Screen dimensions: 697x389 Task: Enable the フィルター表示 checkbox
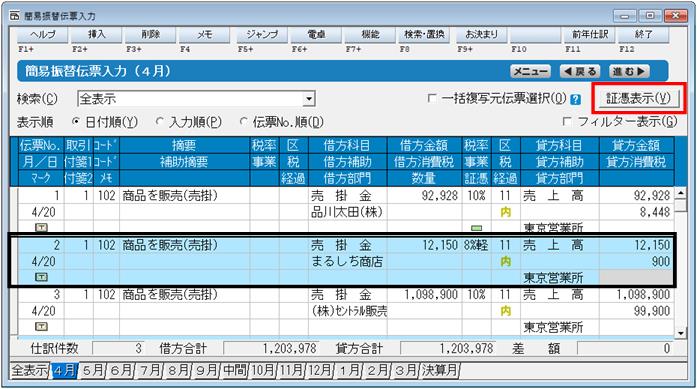click(x=567, y=121)
